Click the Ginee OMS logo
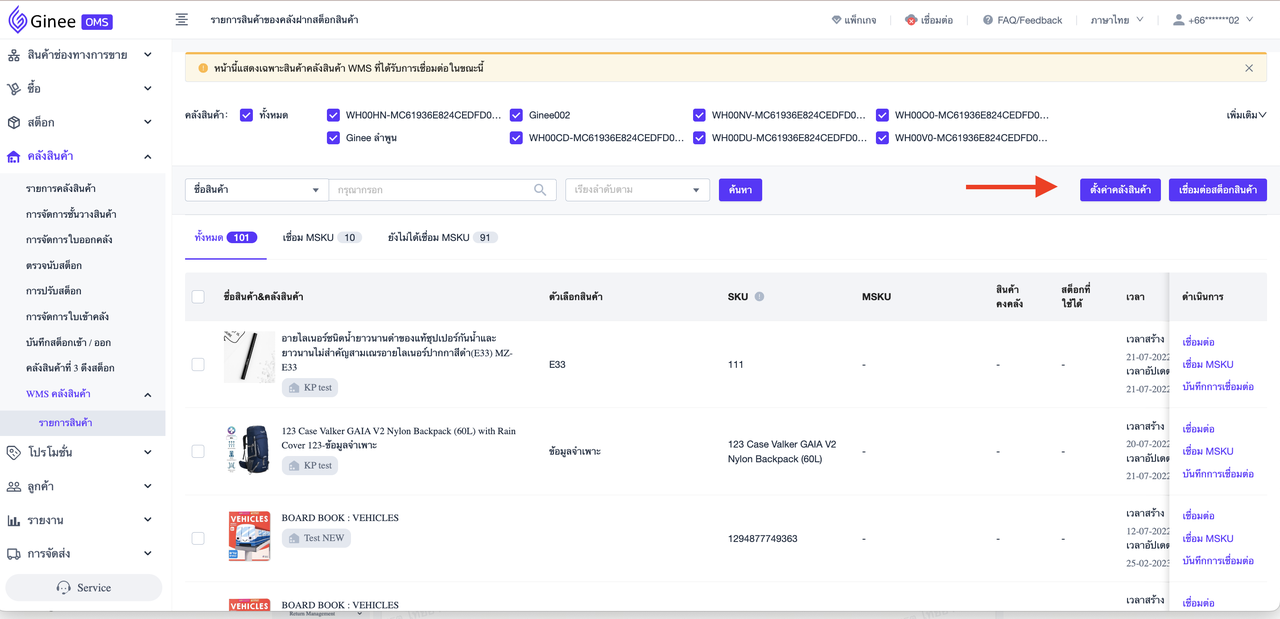1280x619 pixels. coord(60,20)
